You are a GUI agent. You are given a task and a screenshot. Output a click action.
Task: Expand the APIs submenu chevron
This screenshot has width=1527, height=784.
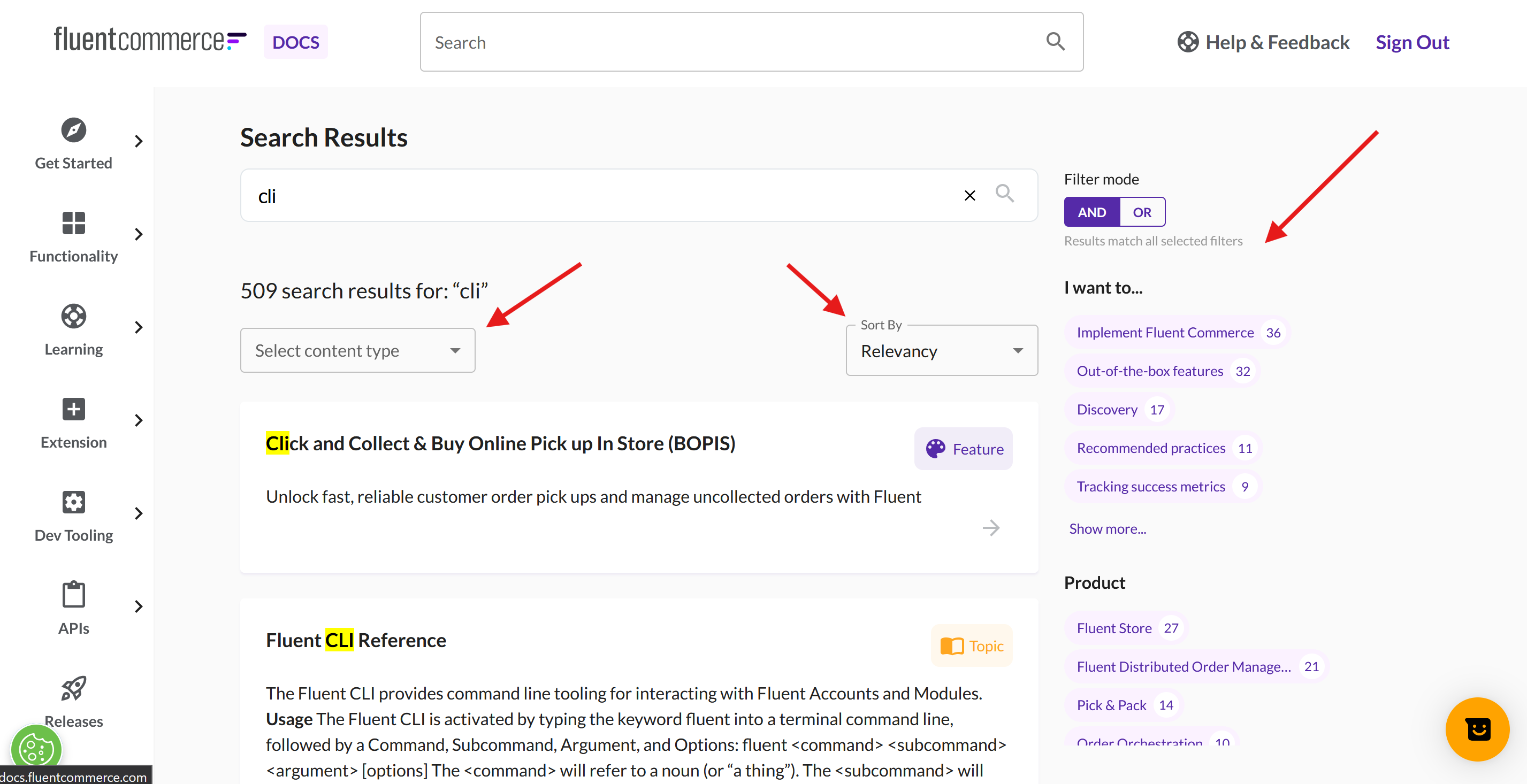pyautogui.click(x=138, y=606)
